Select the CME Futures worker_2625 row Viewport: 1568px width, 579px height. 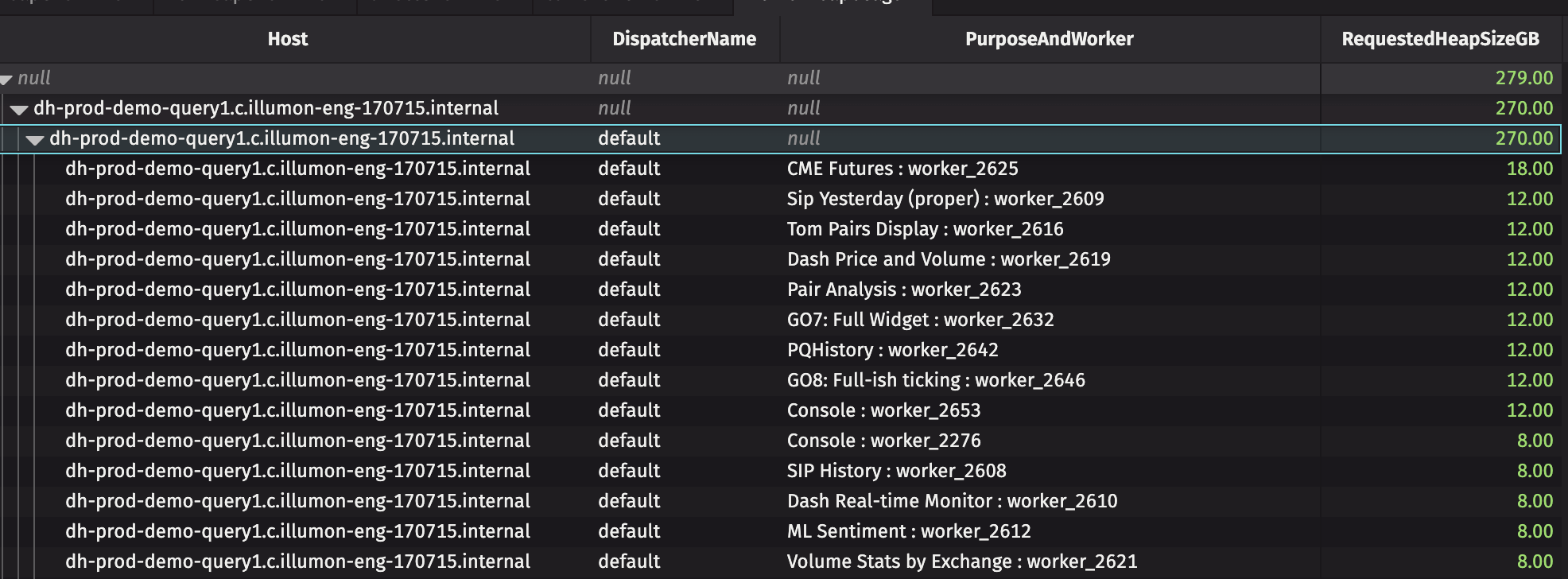click(902, 169)
